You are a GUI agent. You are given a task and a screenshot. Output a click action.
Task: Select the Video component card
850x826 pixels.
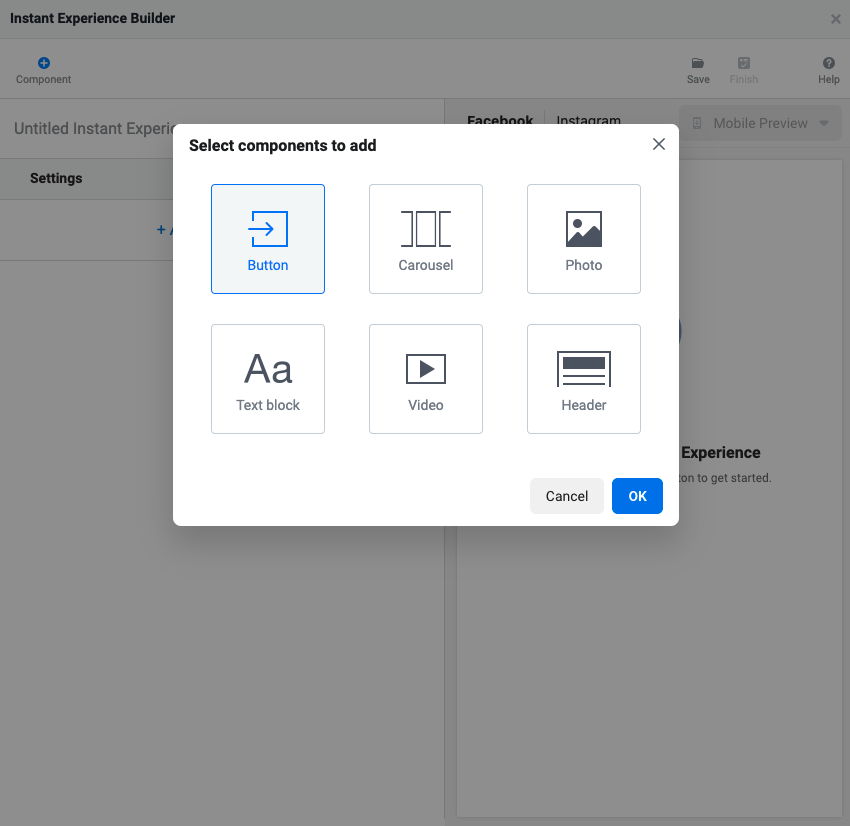click(x=426, y=379)
